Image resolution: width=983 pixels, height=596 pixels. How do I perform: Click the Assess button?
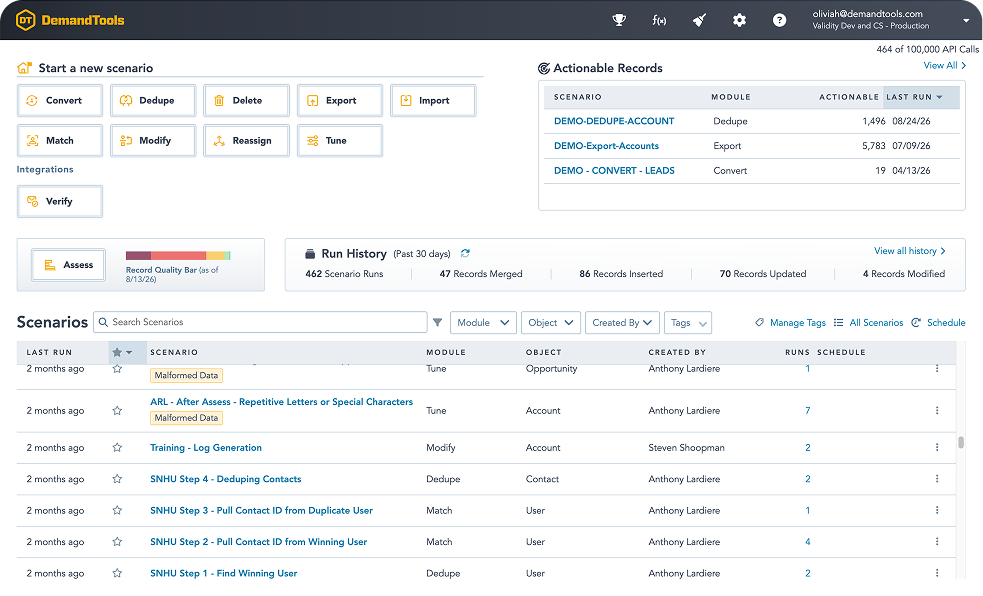pos(68,265)
